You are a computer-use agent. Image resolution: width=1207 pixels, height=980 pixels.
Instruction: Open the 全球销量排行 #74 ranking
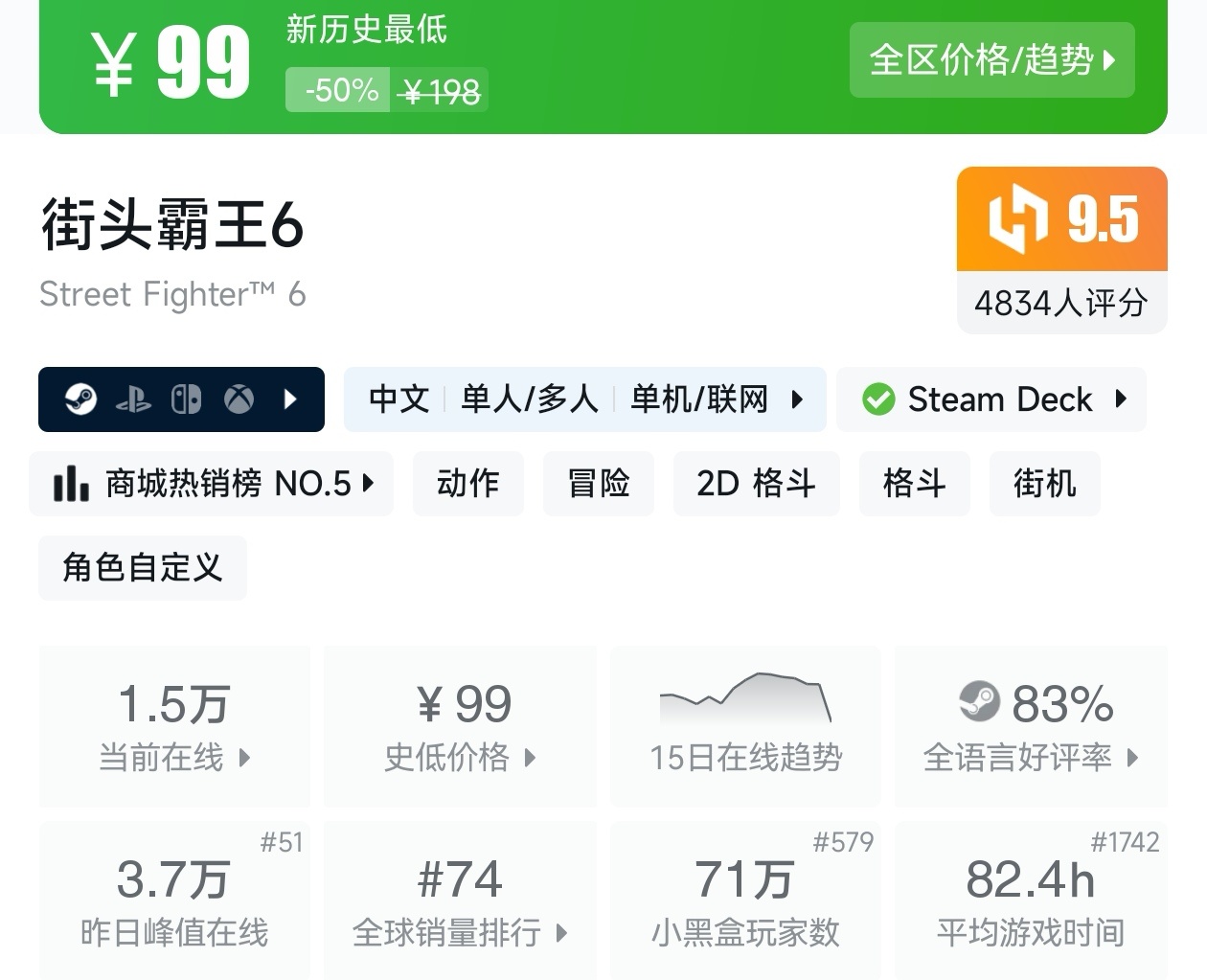460,900
